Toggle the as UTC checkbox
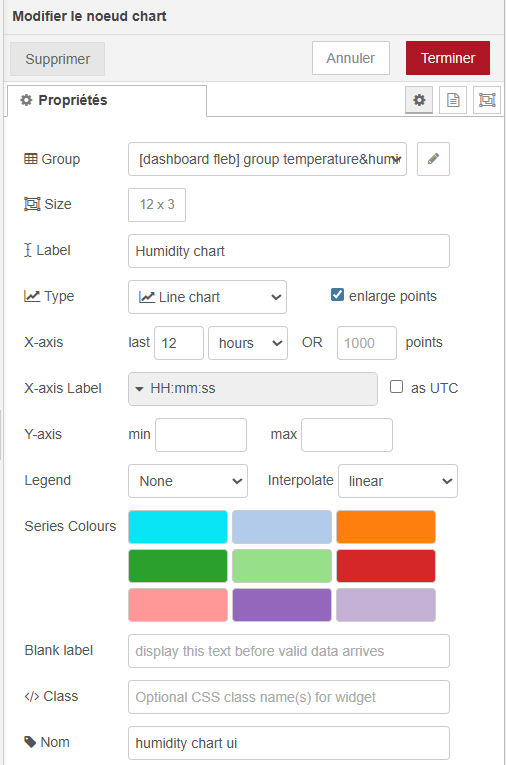This screenshot has width=506, height=765. [x=396, y=387]
